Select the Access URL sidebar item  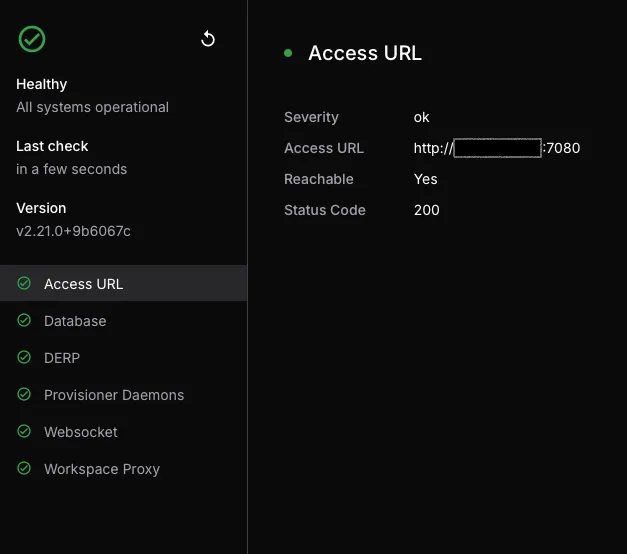[84, 284]
